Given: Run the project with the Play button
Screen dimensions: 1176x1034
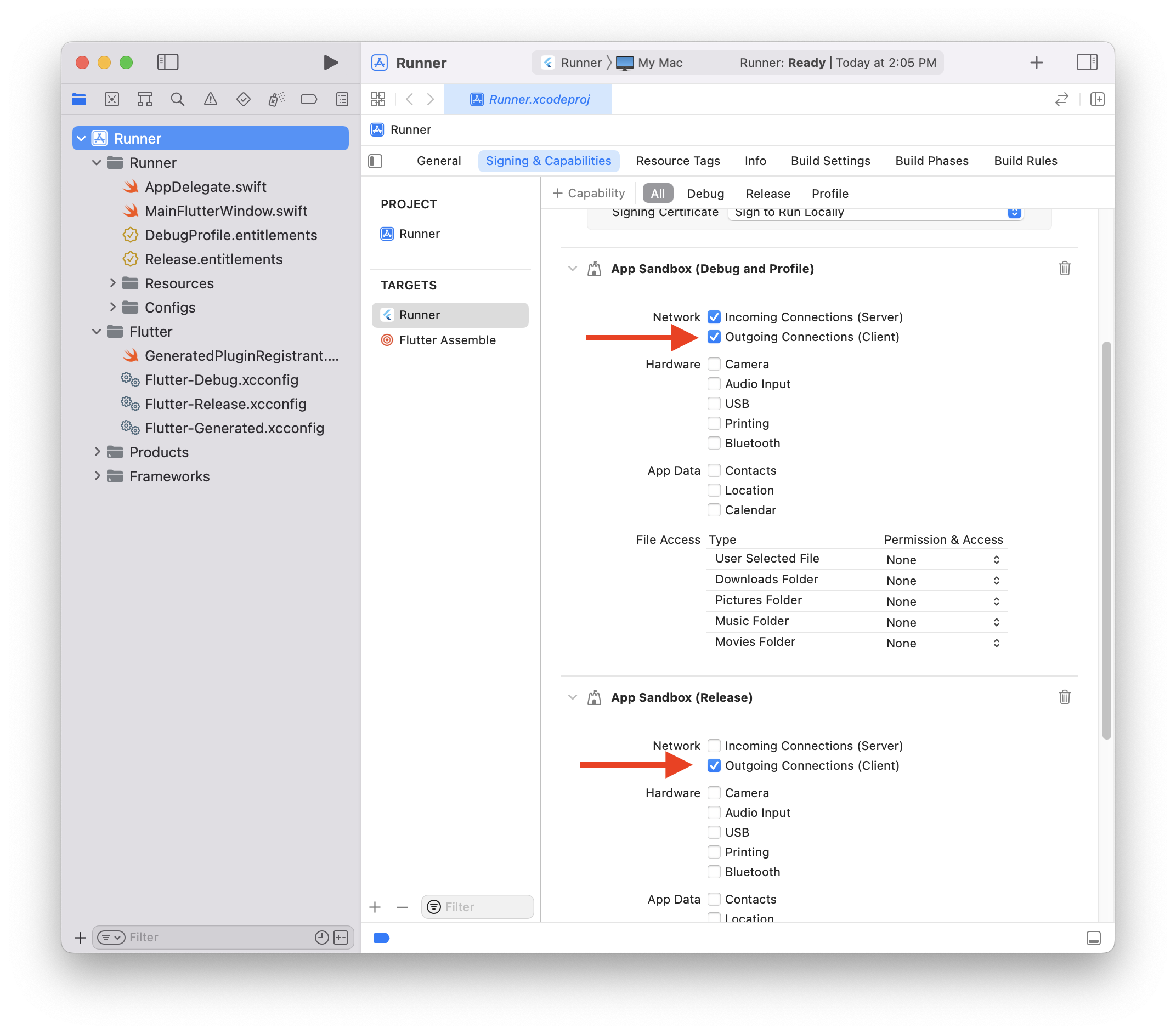Looking at the screenshot, I should click(x=331, y=62).
